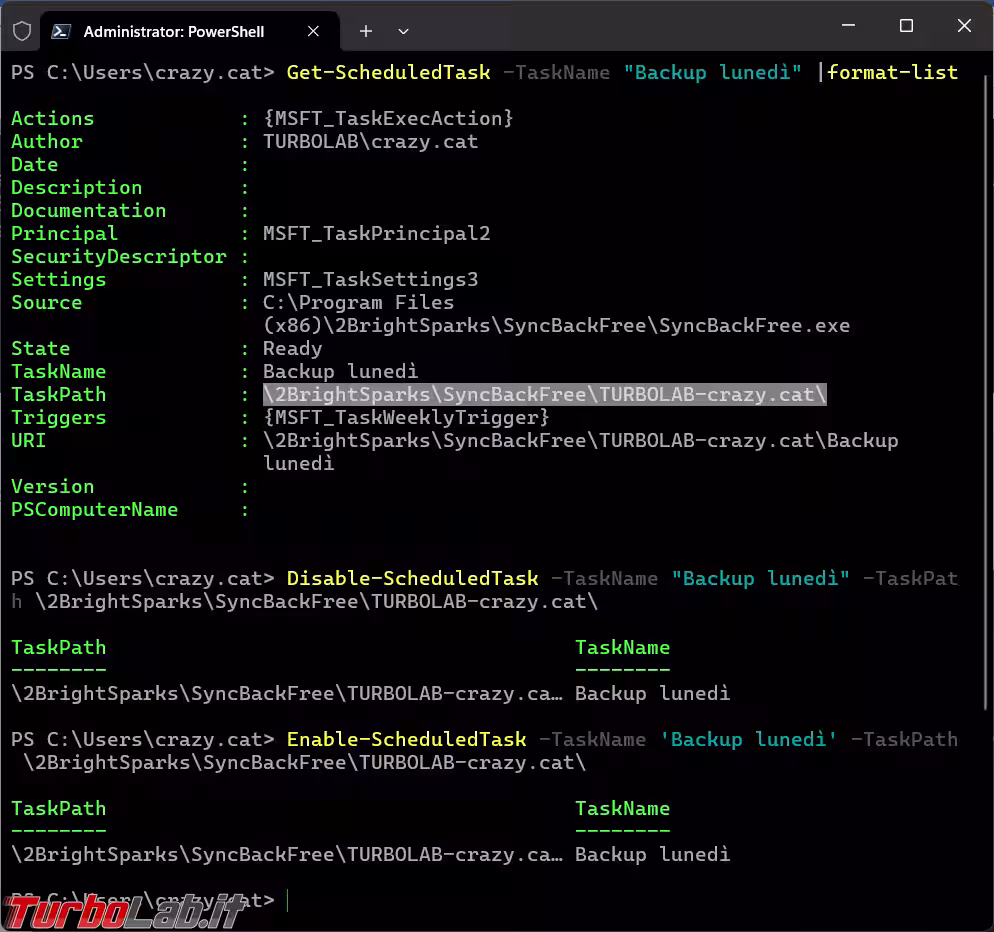Minimize the Terminal window
The image size is (994, 932).
coord(849,27)
